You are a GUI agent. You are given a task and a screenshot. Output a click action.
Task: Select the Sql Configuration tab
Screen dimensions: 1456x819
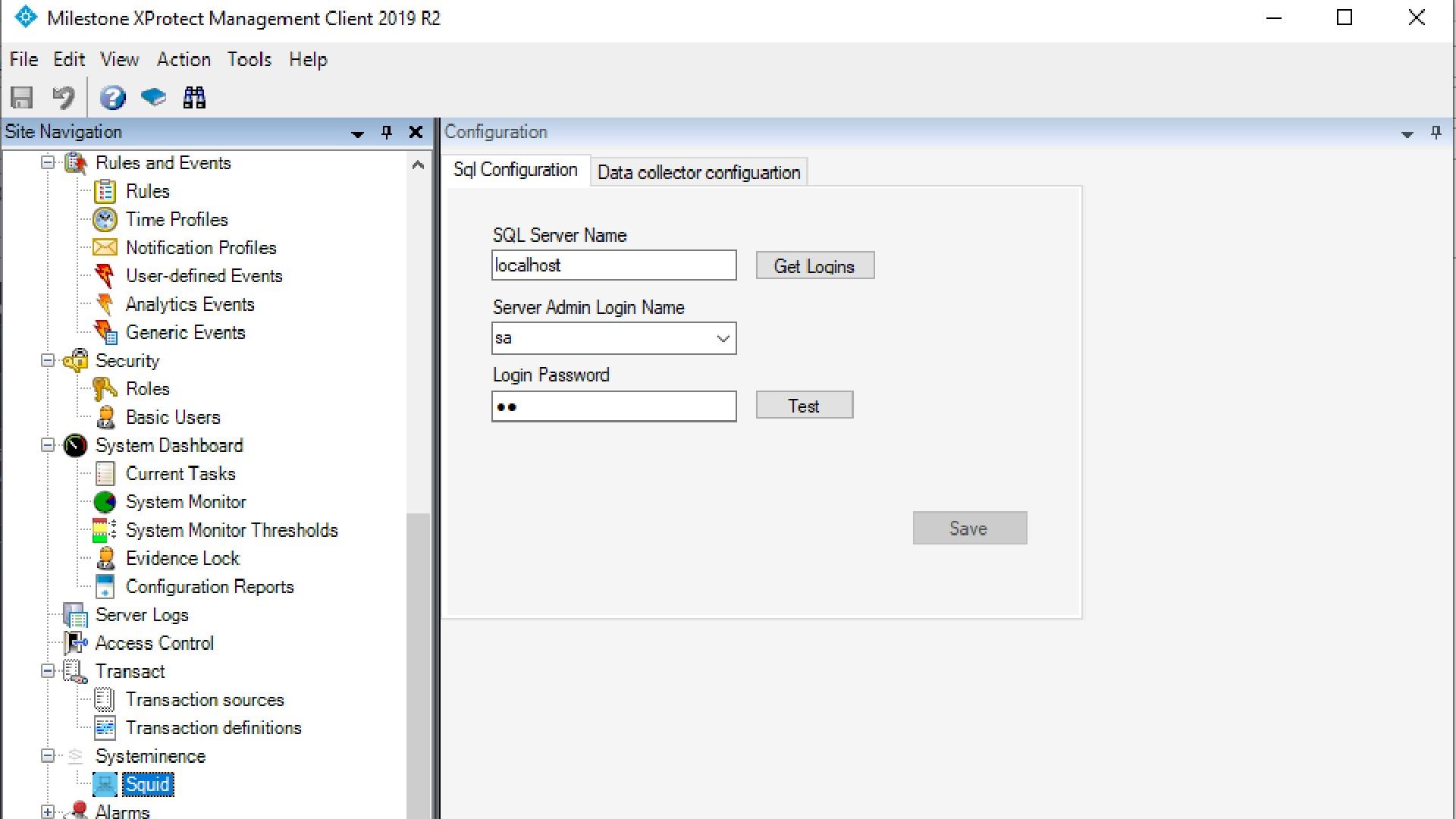pos(516,170)
